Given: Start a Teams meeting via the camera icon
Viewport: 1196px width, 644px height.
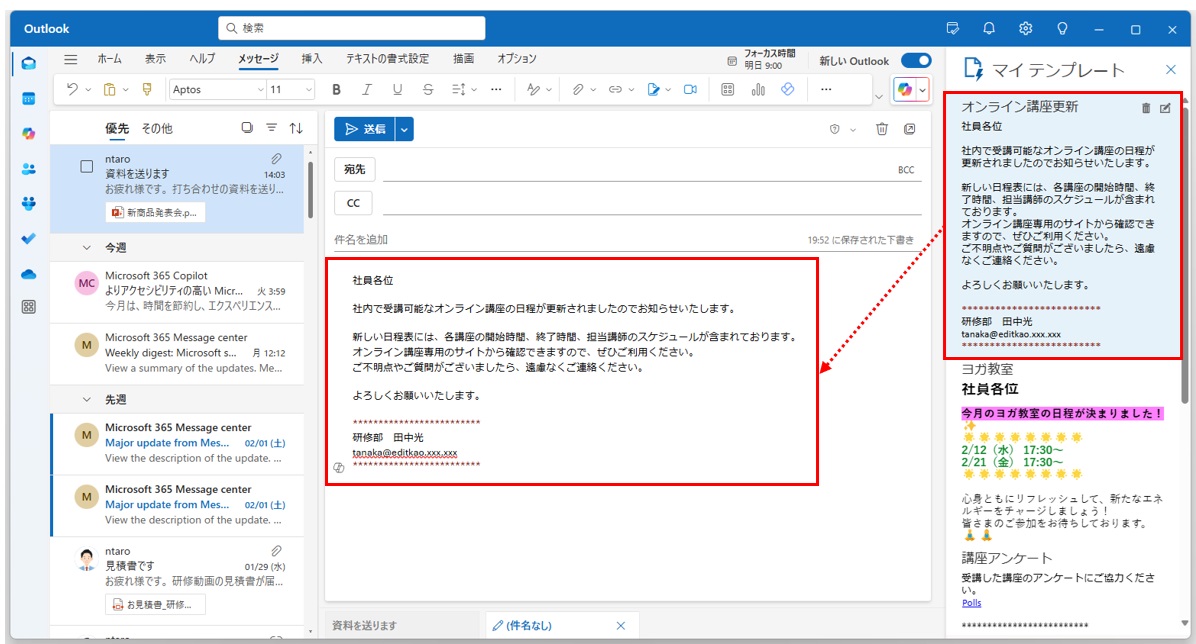Looking at the screenshot, I should [x=690, y=89].
